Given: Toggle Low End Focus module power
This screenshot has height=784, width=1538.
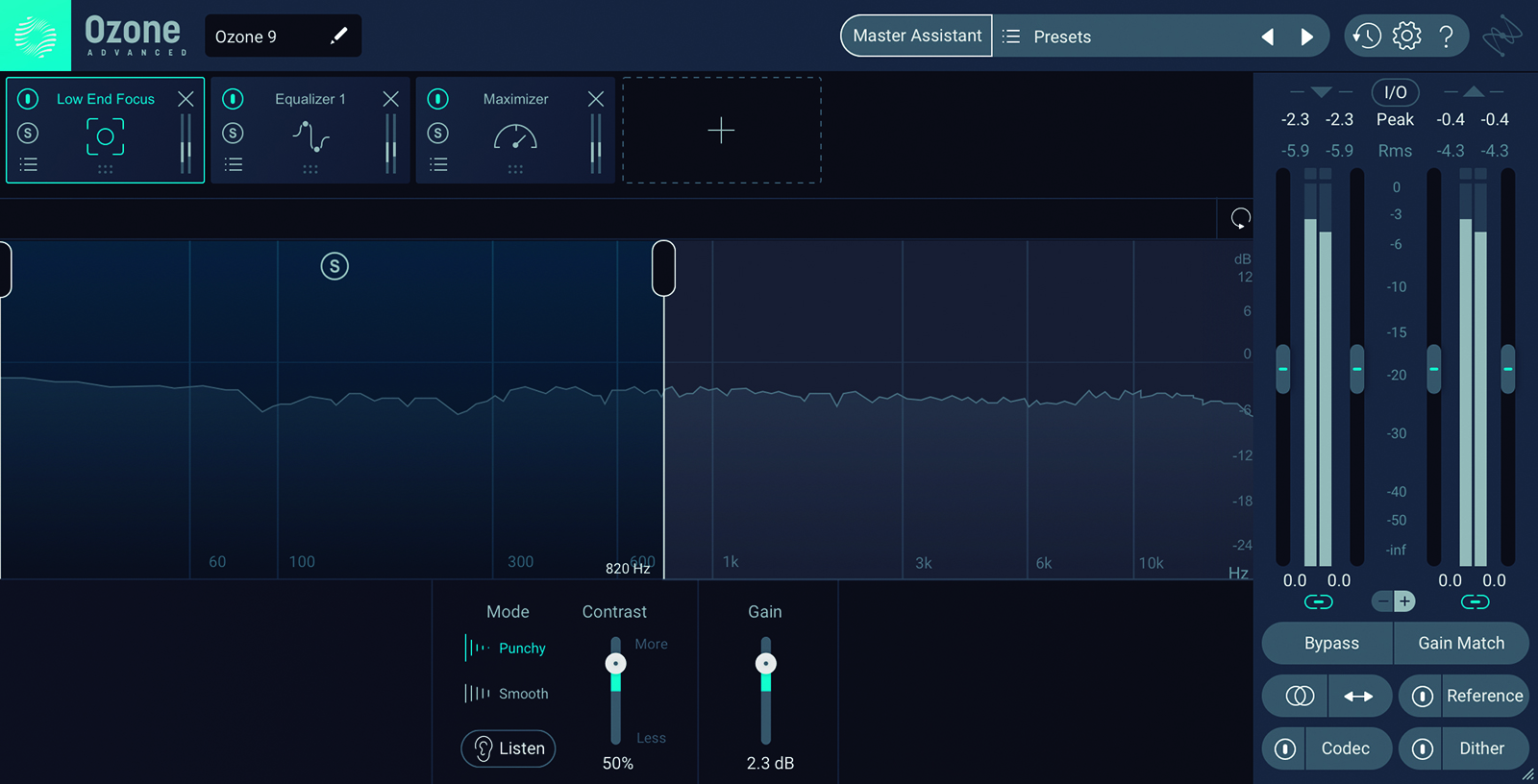Looking at the screenshot, I should 28,98.
